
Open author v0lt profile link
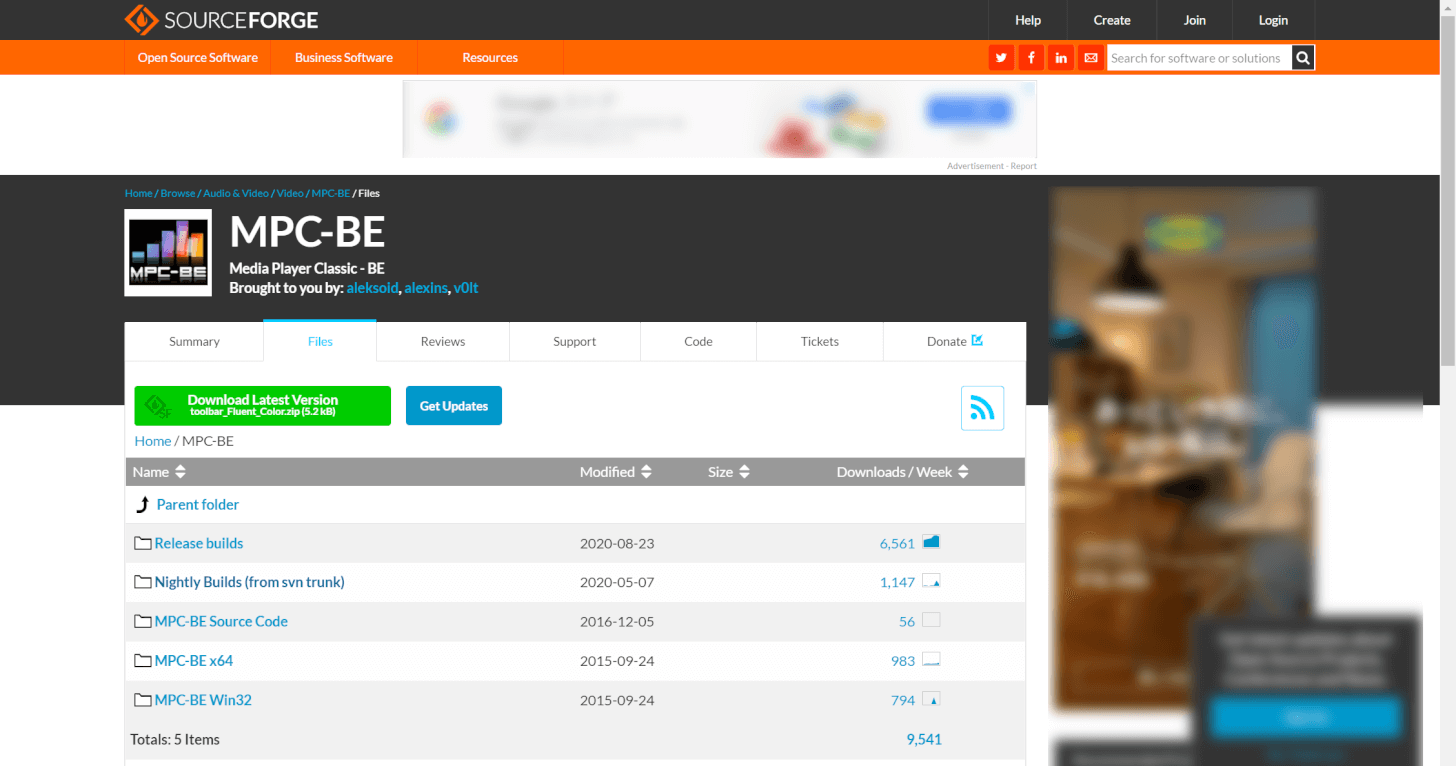466,288
